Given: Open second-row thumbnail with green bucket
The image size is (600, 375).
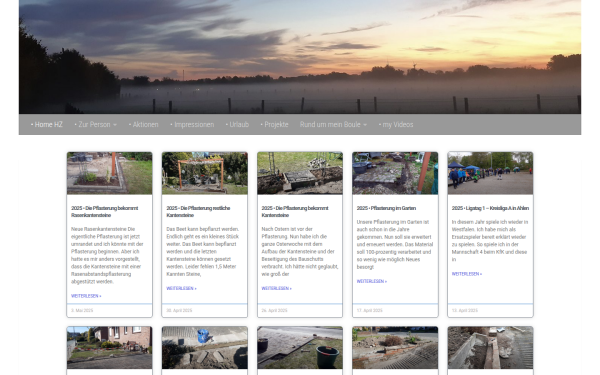Looking at the screenshot, I should [300, 347].
